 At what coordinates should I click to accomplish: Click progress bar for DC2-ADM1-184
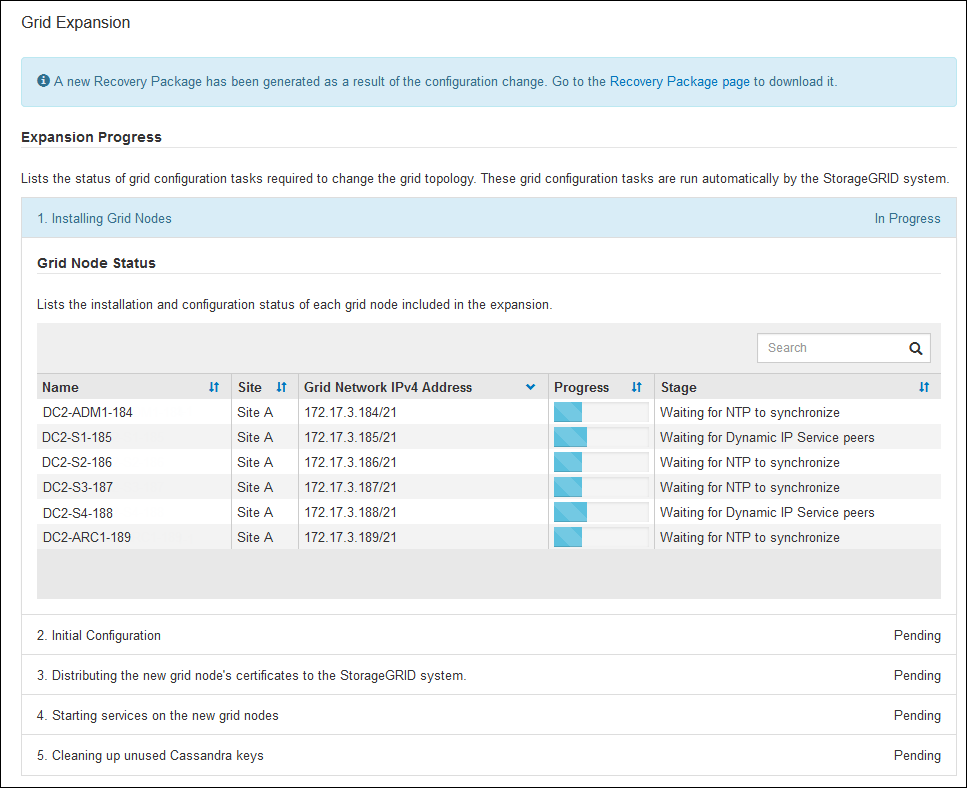601,412
